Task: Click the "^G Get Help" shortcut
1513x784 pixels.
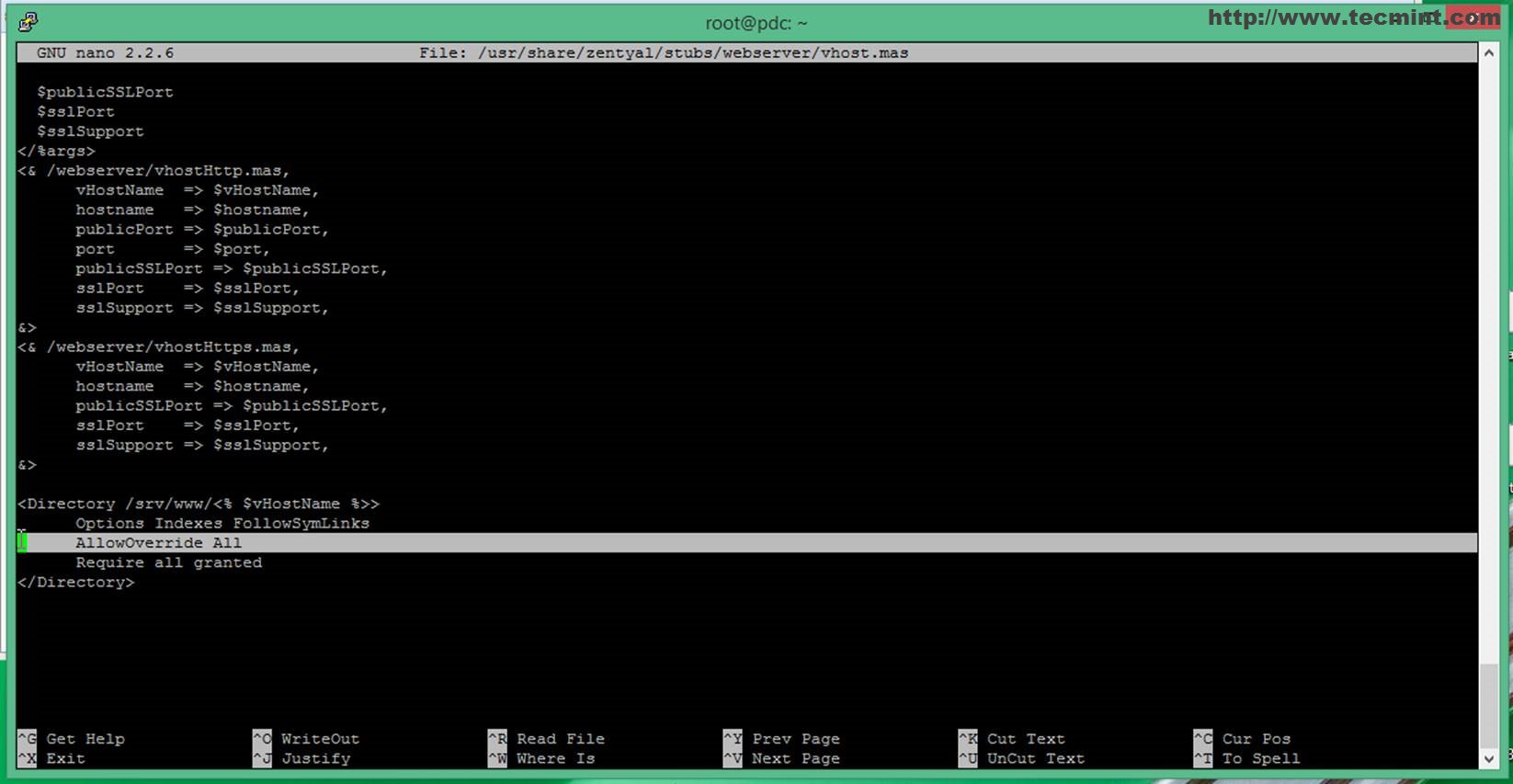Action: [x=71, y=739]
